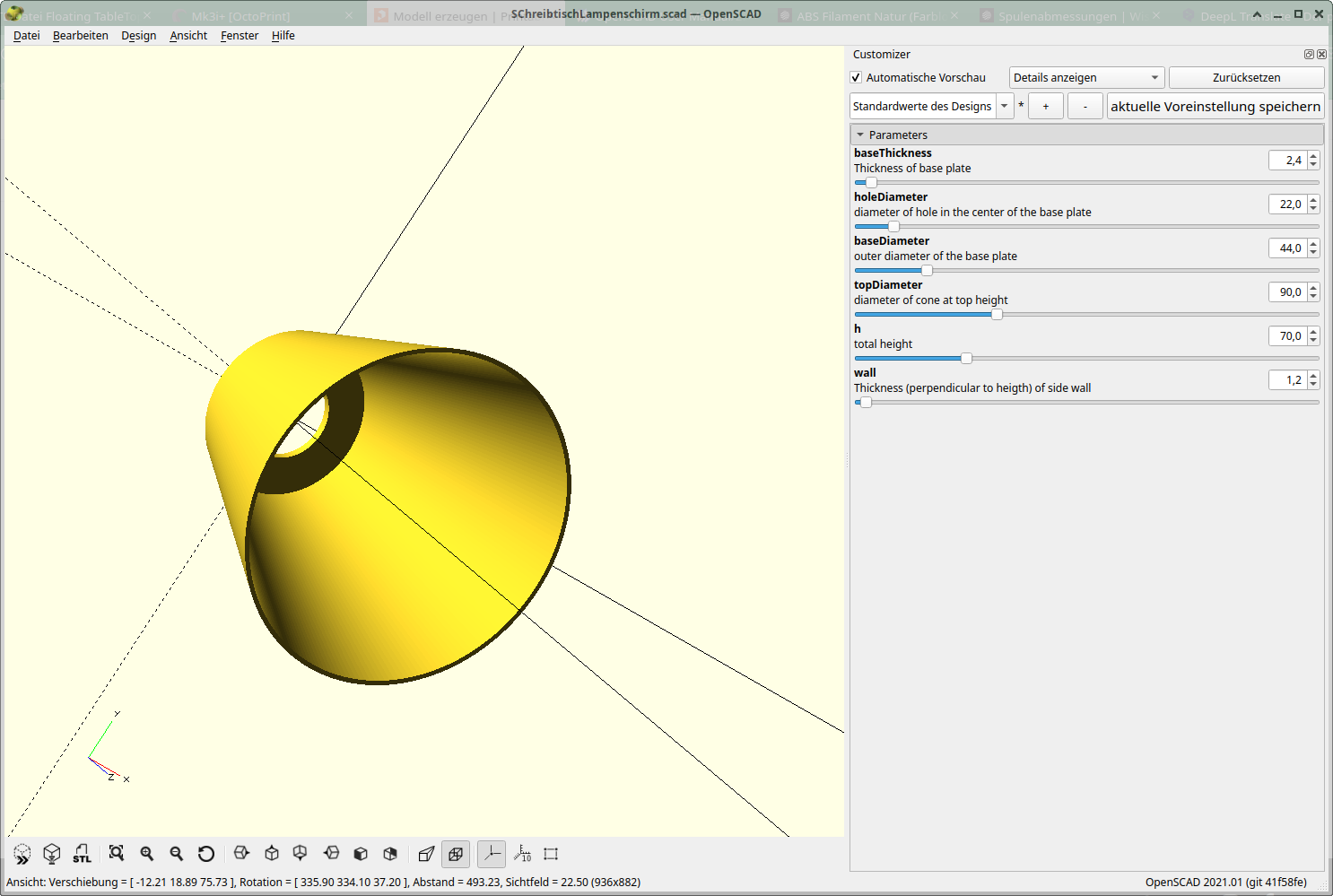Open the Standardwerte des Designs preset list
Screen dimensions: 1333x896
point(1004,106)
